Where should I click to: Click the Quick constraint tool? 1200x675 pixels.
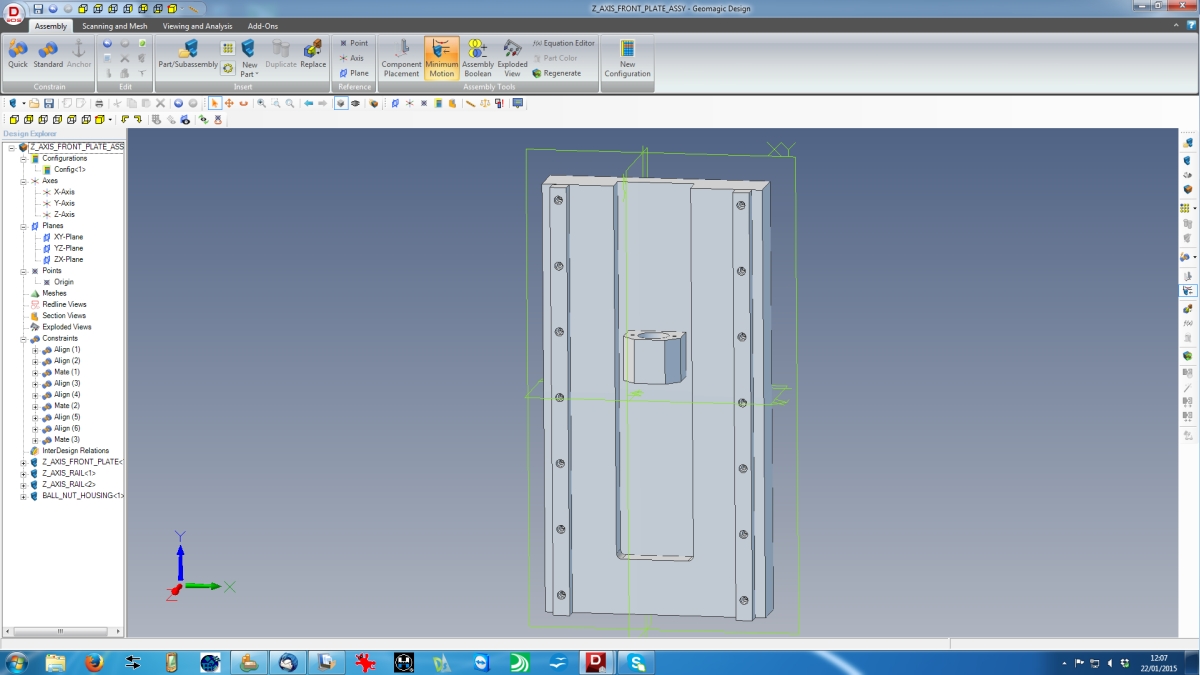pos(18,54)
